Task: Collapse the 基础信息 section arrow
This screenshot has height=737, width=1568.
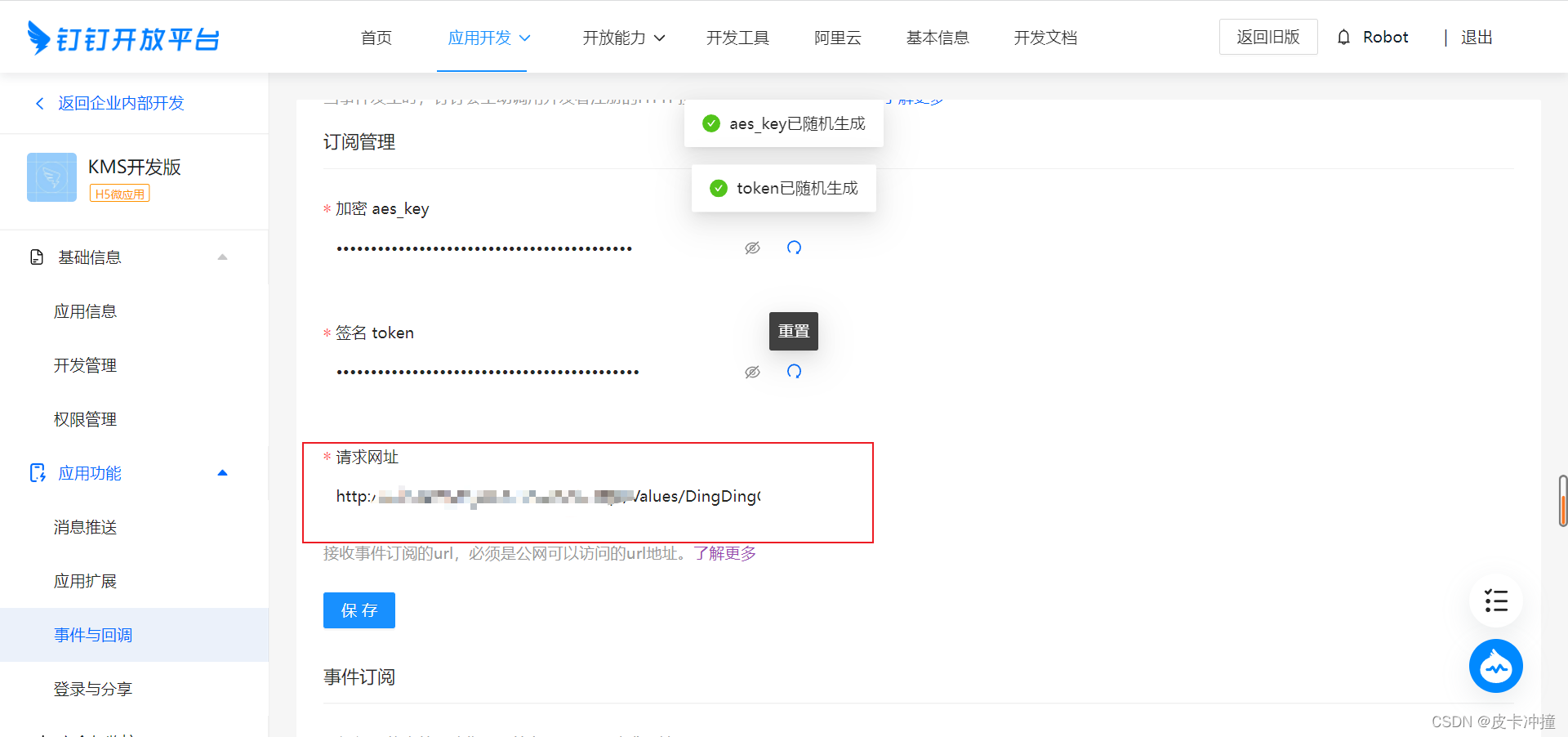Action: 222,257
